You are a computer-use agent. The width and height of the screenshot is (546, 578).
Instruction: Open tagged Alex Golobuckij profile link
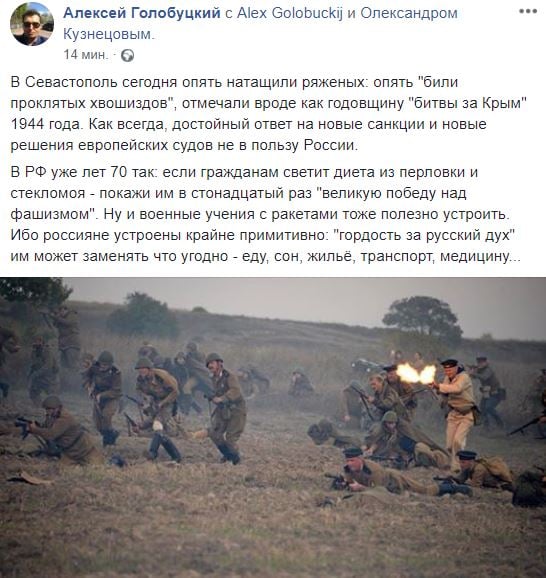point(289,13)
